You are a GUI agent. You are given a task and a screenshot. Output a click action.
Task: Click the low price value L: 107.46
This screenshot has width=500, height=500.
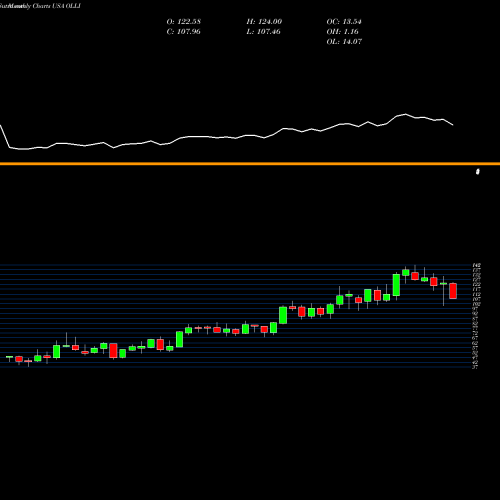pyautogui.click(x=263, y=32)
